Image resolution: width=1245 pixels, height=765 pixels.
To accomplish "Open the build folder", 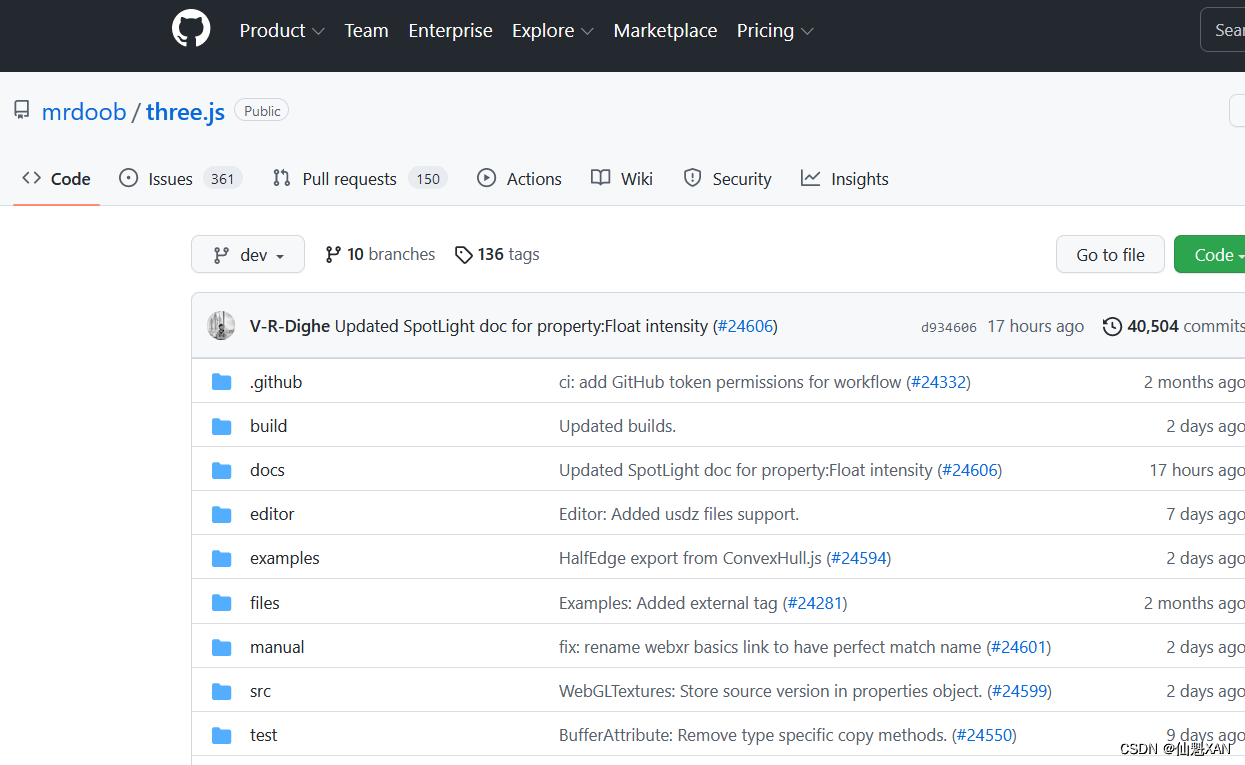I will 268,426.
